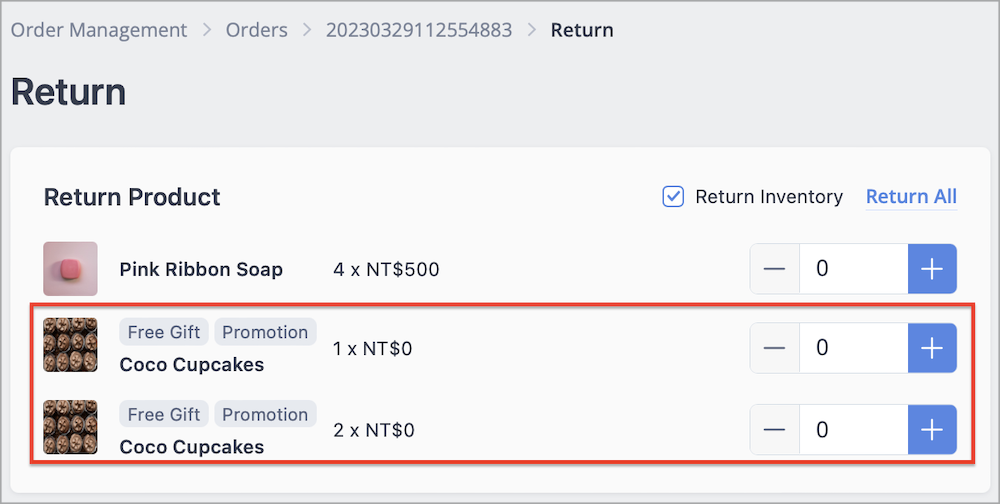Uncheck the Return Inventory checkbox

tap(673, 196)
